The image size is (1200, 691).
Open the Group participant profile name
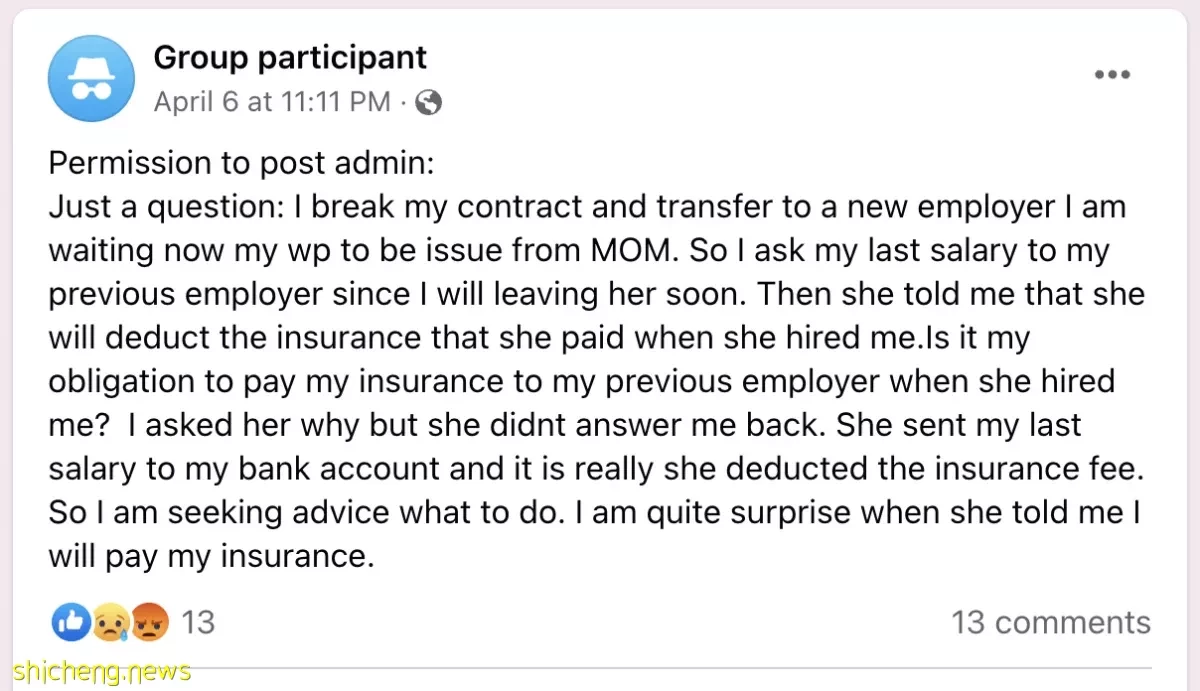290,57
